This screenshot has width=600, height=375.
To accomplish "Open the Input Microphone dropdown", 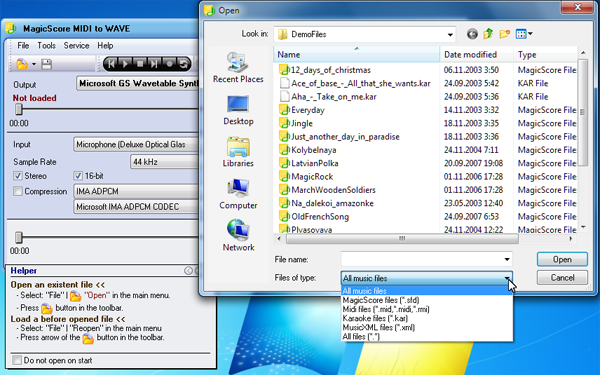I will [x=136, y=144].
